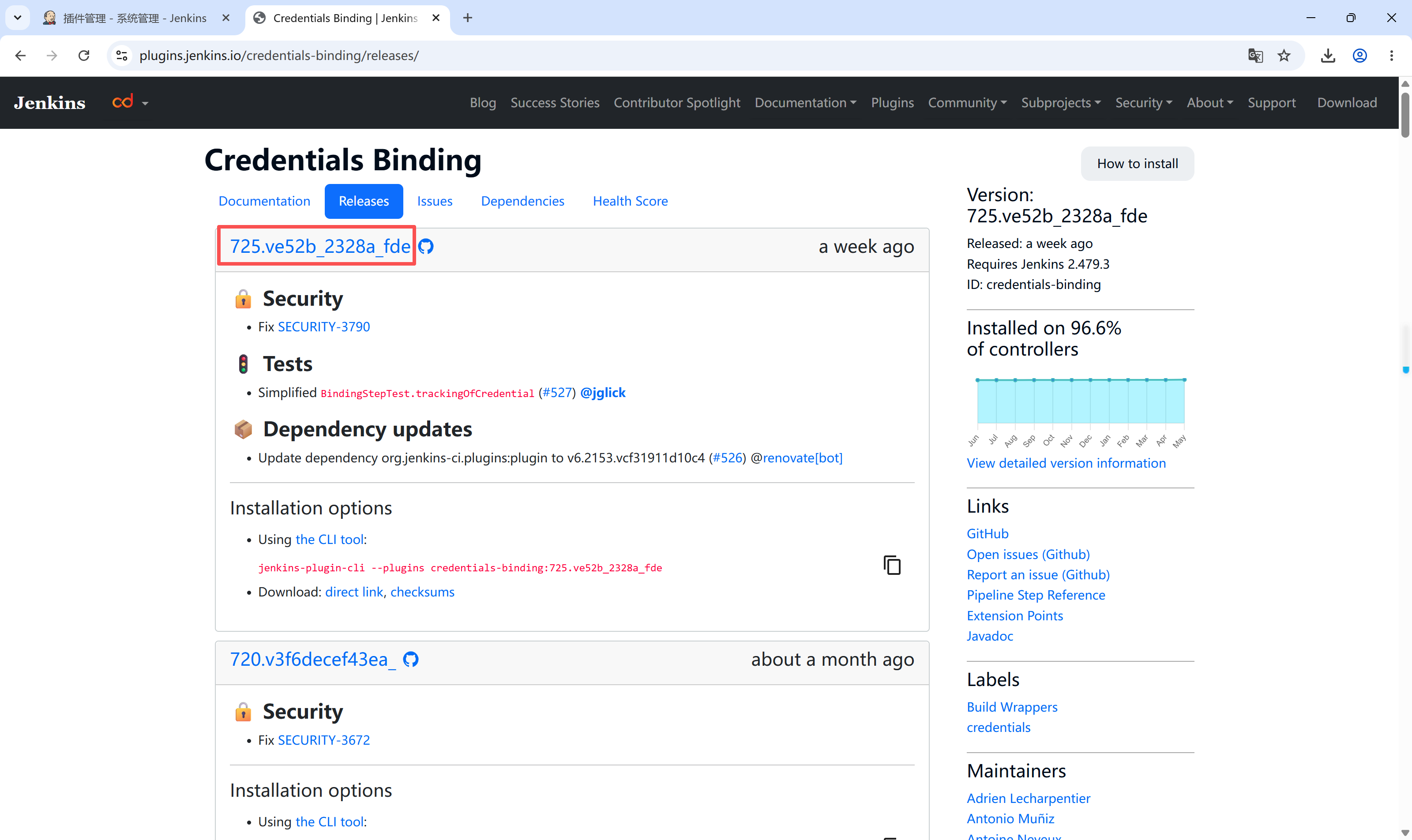
Task: Download via the direct link
Action: click(354, 592)
